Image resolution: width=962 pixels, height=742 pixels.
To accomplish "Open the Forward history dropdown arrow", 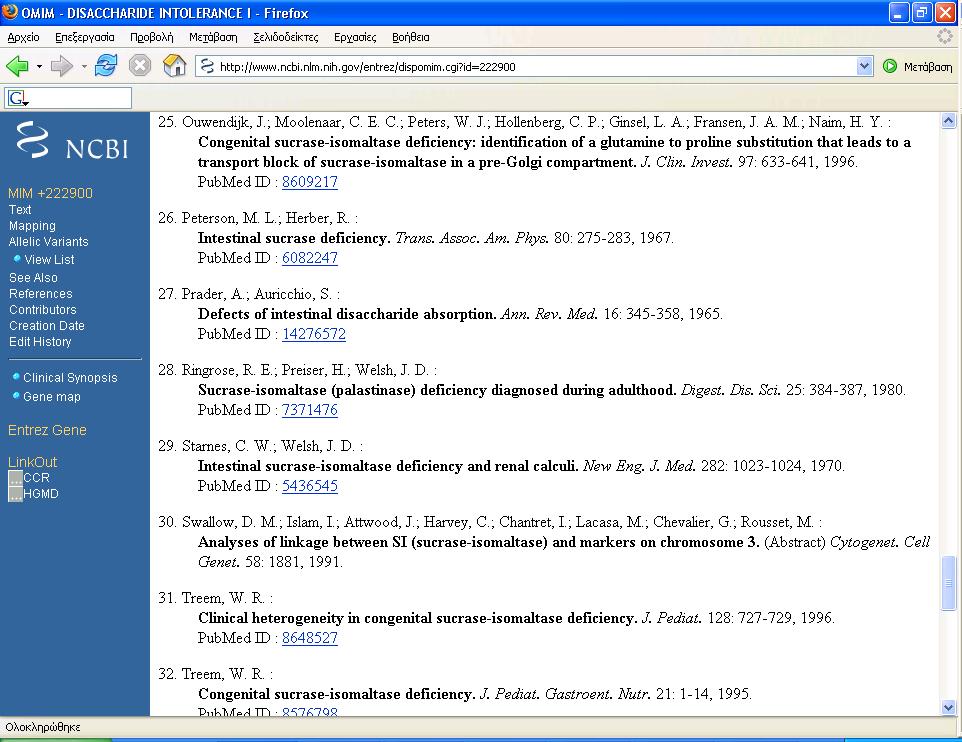I will click(83, 66).
